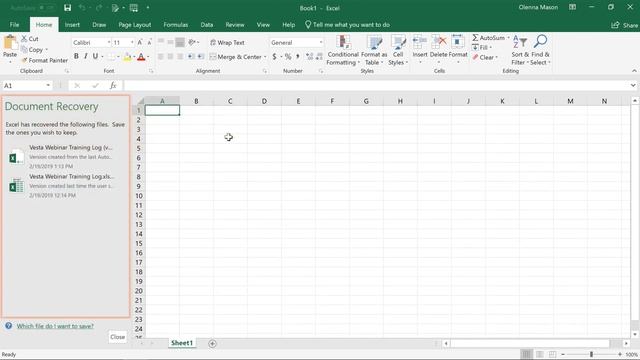
Task: Select column C header
Action: tap(230, 101)
